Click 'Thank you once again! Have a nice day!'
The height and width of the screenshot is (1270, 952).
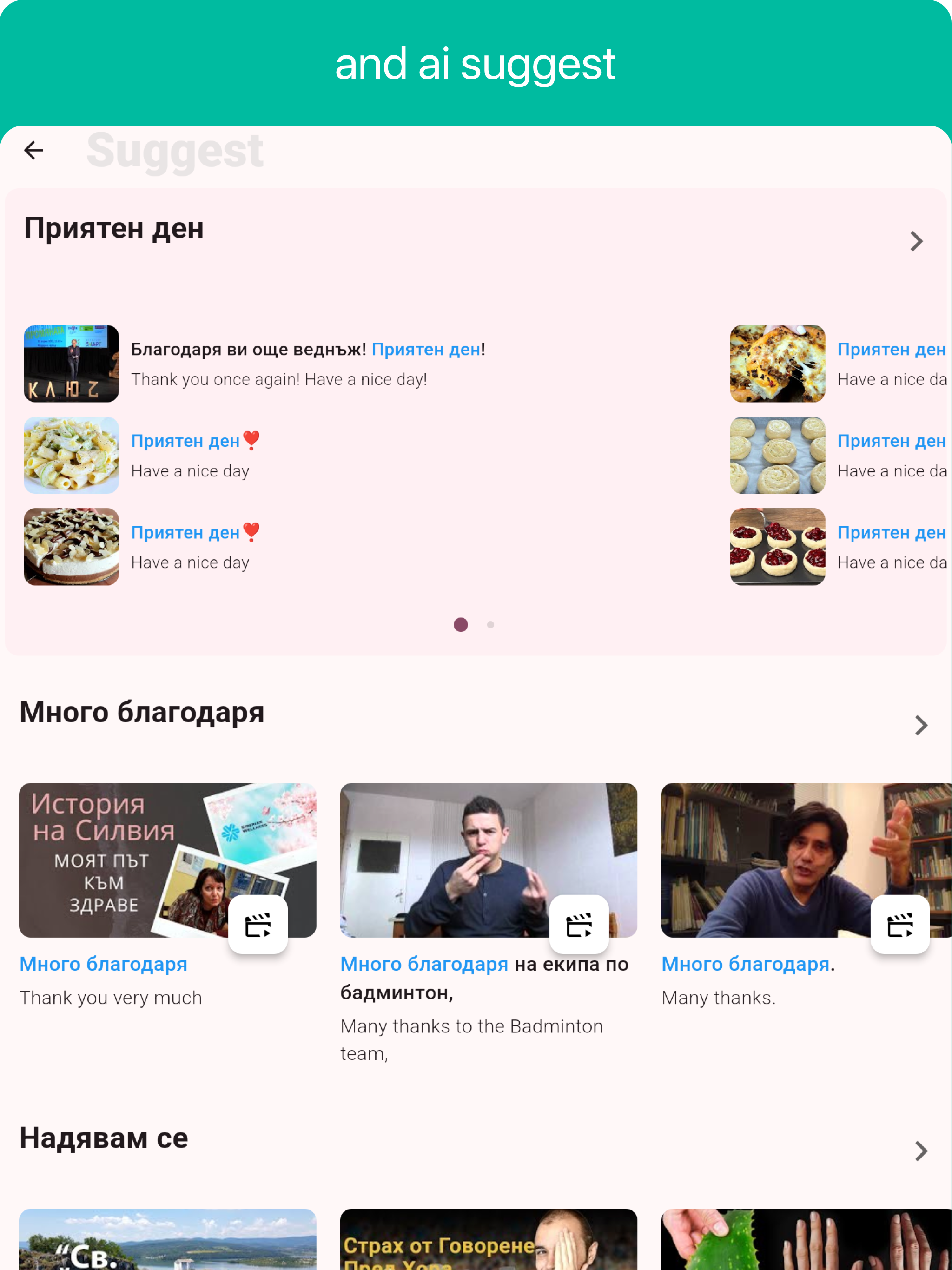click(x=279, y=379)
